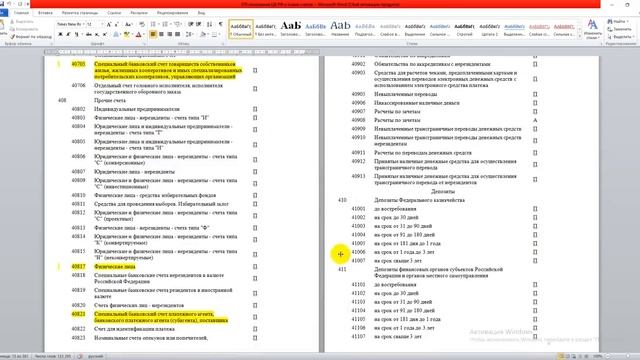Apply the yellow text highlight color

coord(127,35)
